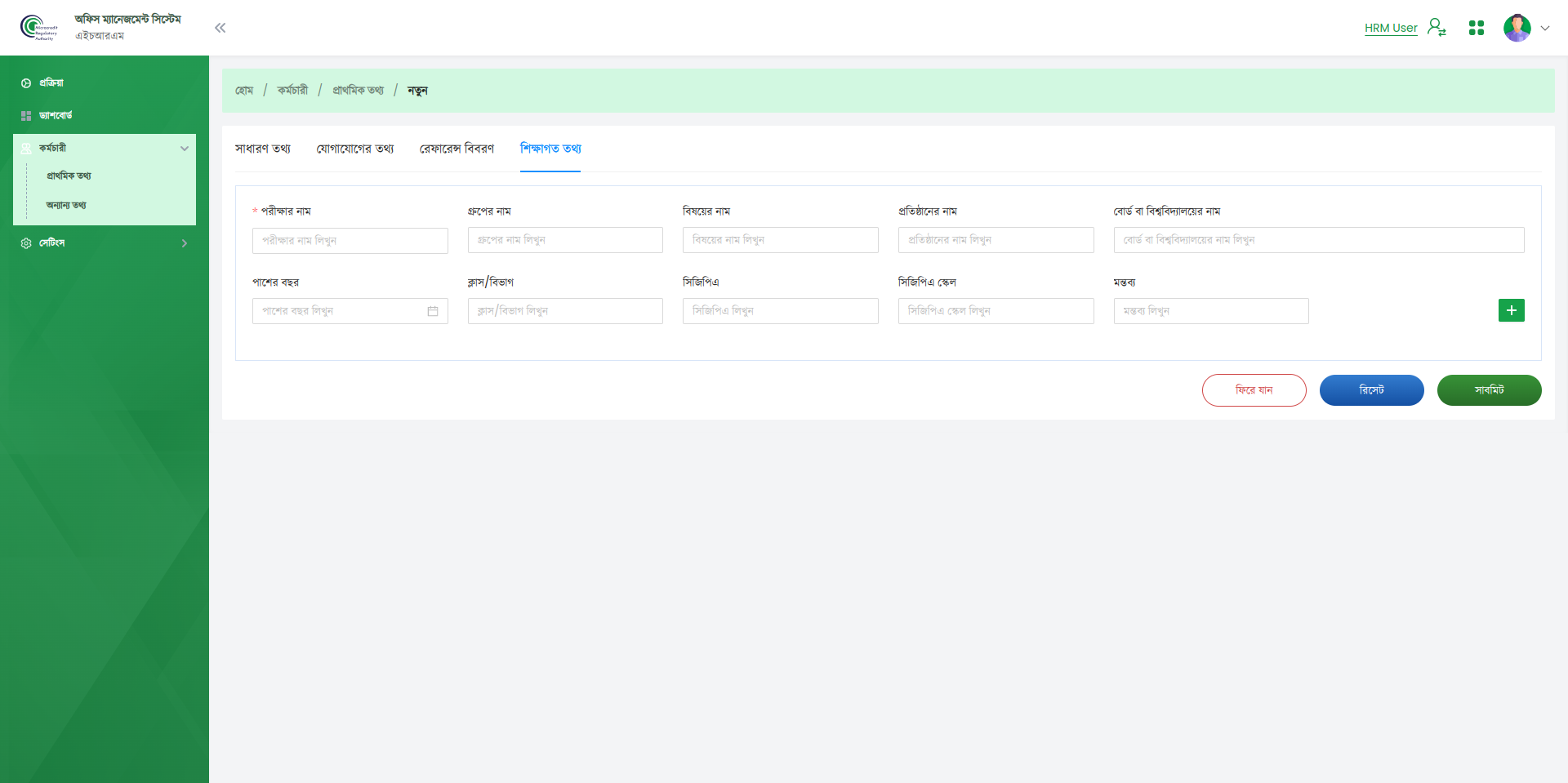Viewport: 1568px width, 783px height.
Task: Switch to রেফারেন্স বিবরণ tab
Action: pos(457,149)
